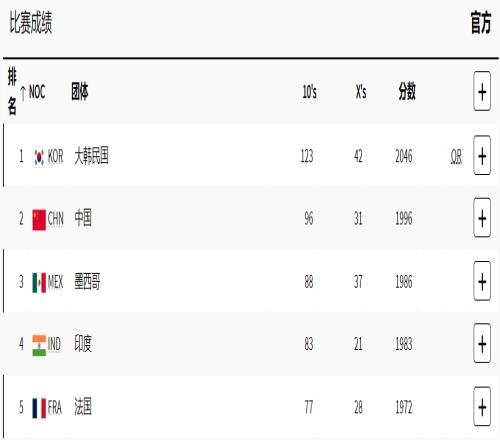Select the 10's column header
500x440 pixels.
pos(309,92)
